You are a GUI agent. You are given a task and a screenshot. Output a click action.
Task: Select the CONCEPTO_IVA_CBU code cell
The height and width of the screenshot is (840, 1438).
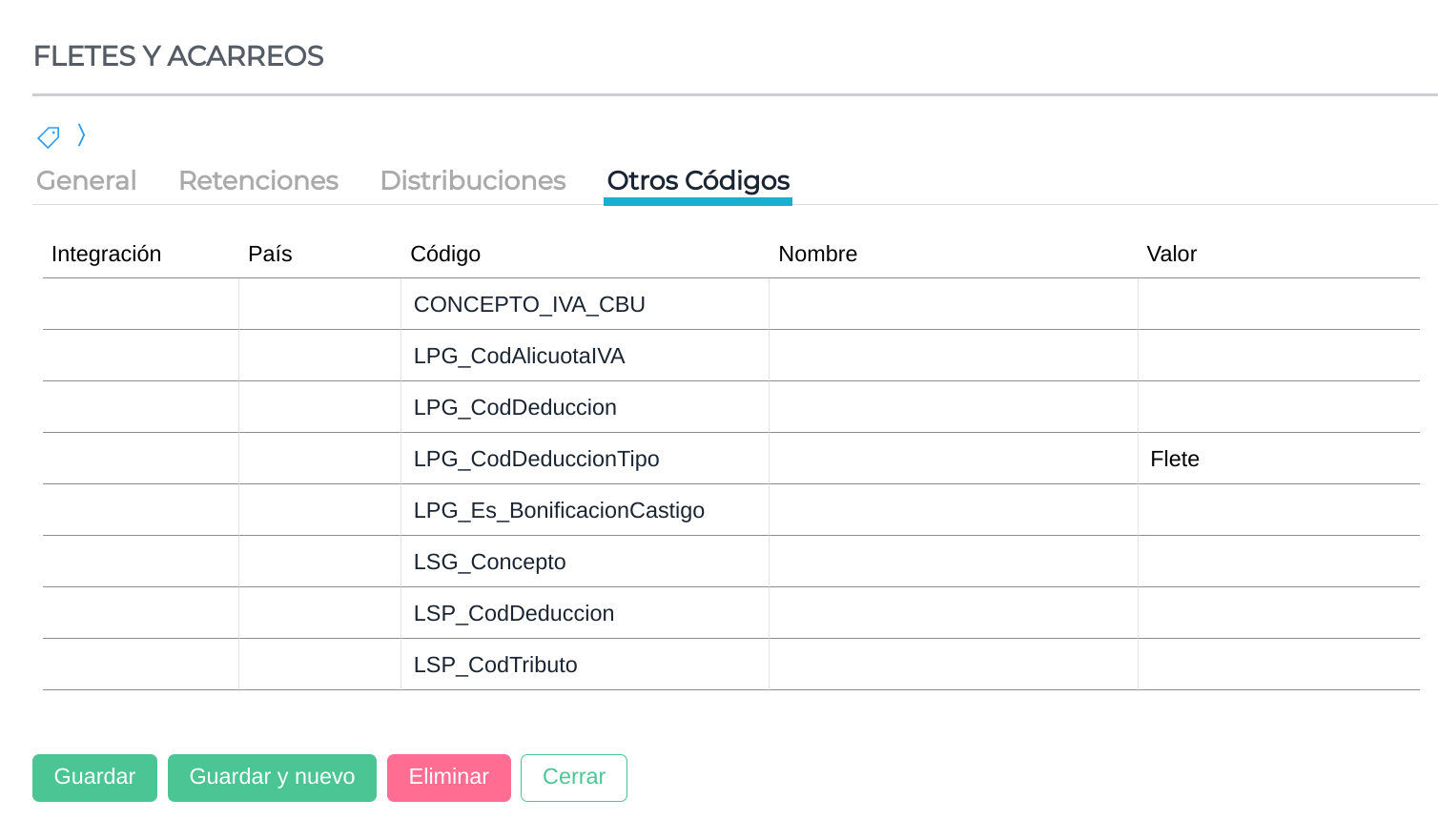tap(585, 304)
